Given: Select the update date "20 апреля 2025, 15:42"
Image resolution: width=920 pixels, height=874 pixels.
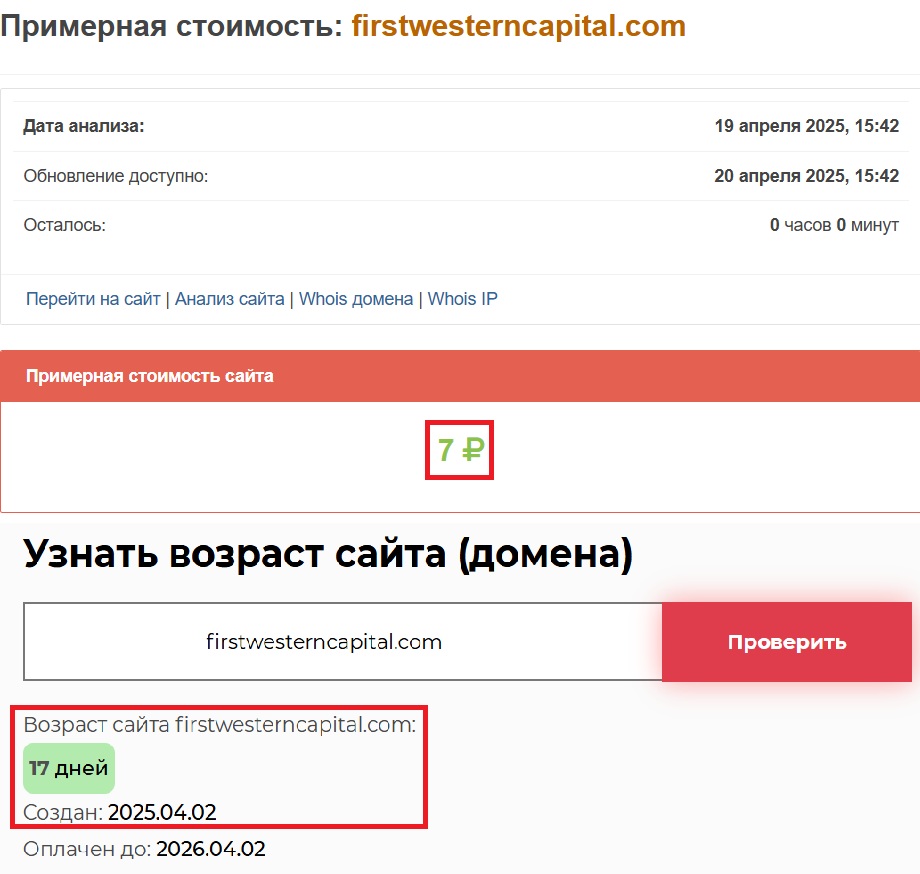Looking at the screenshot, I should click(x=806, y=176).
